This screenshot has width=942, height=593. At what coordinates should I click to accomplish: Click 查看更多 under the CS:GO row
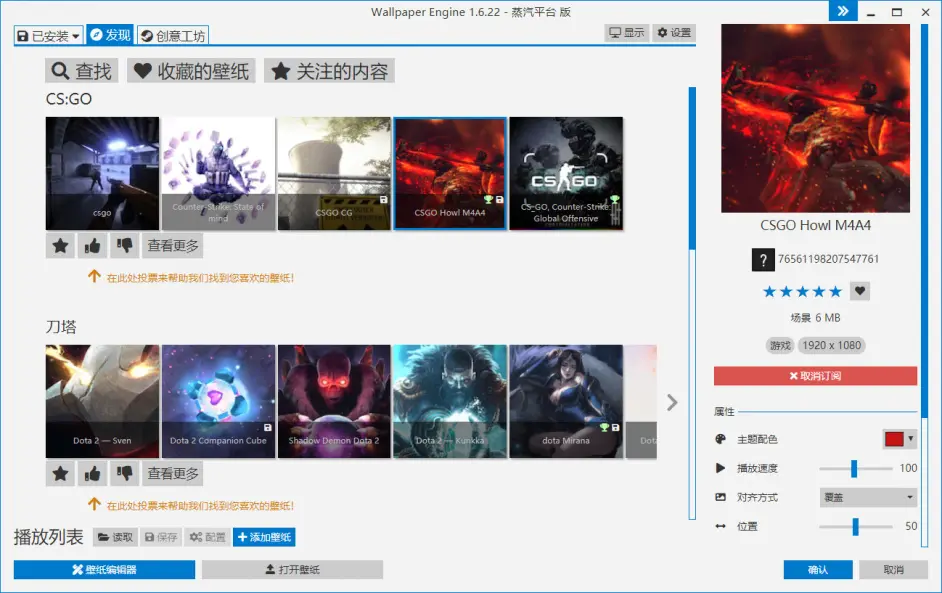tap(173, 246)
